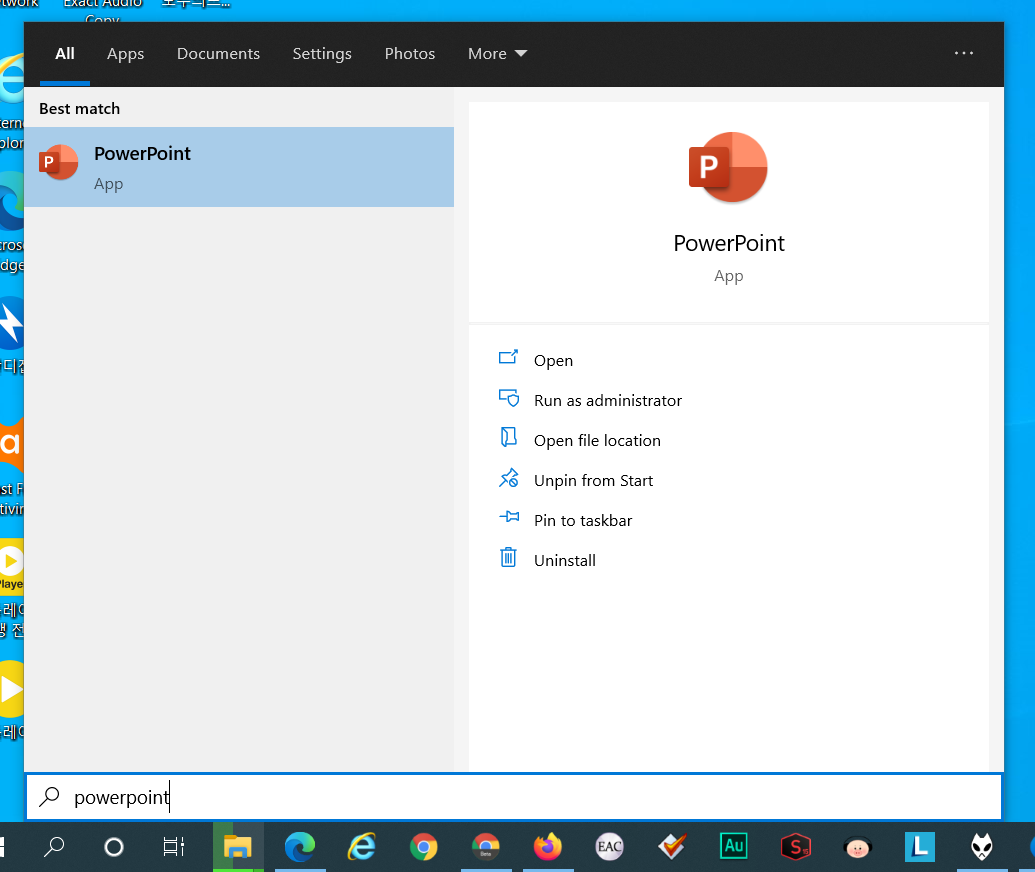Click the magnifier icon inside the search box
The height and width of the screenshot is (872, 1035).
click(50, 796)
